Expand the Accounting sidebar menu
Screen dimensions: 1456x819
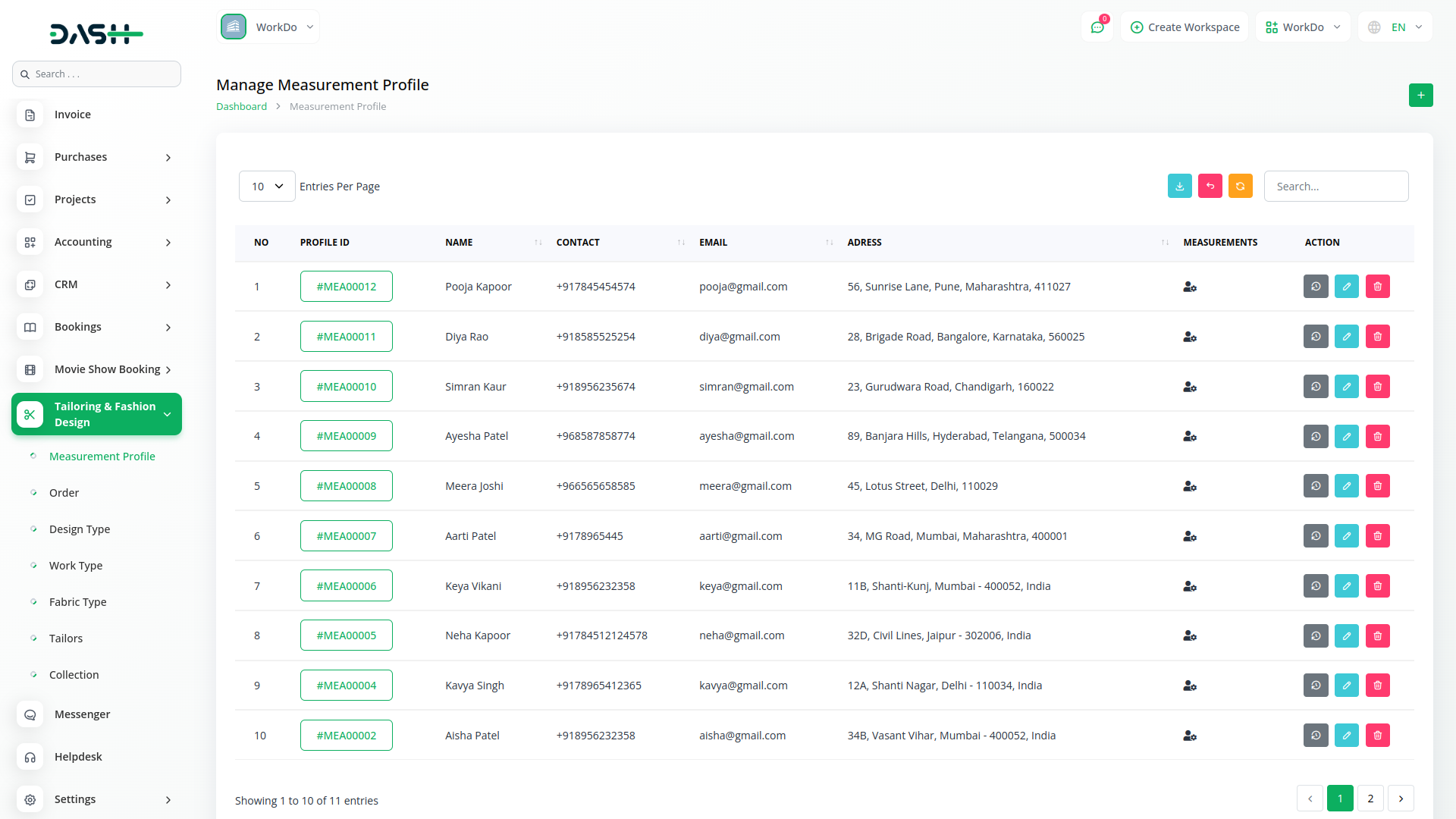coord(96,242)
